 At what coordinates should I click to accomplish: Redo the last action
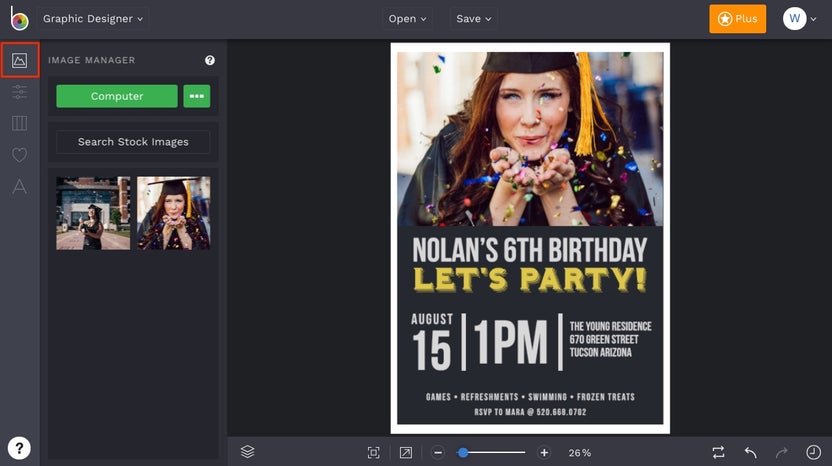pos(782,452)
